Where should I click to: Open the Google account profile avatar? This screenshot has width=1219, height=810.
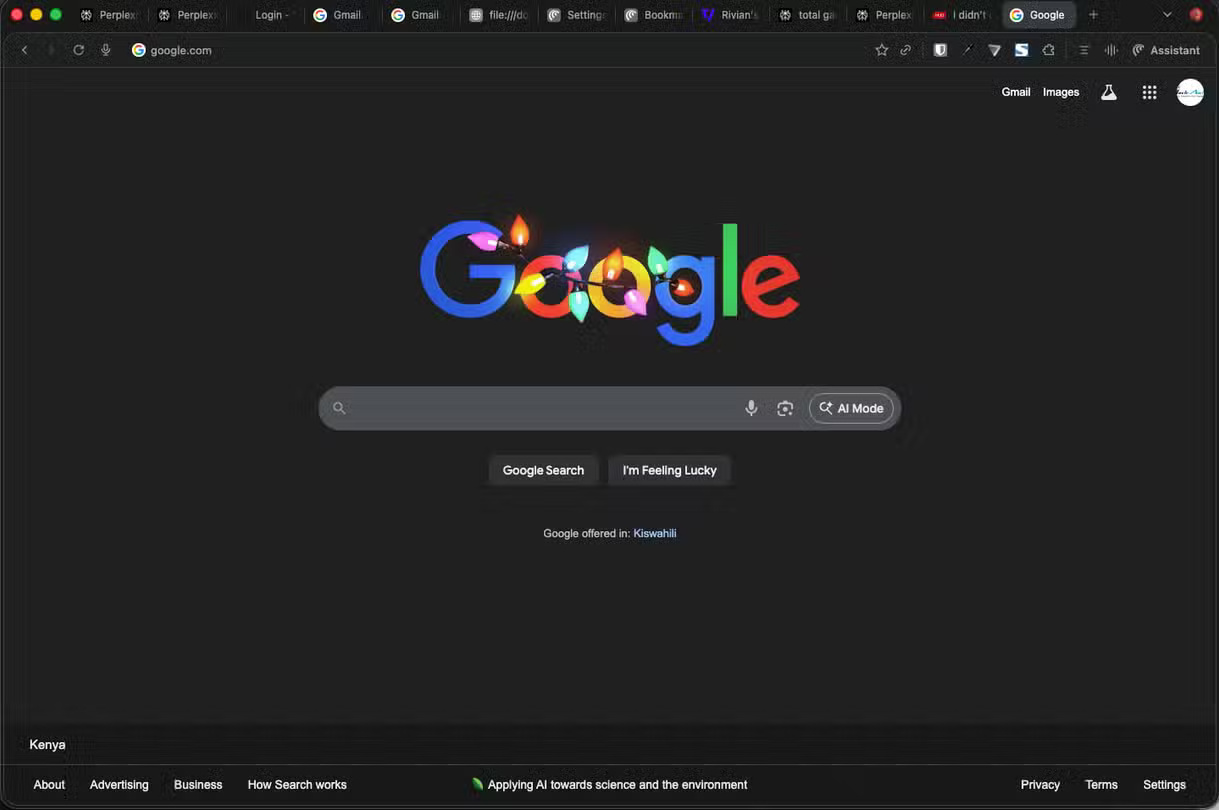(1189, 91)
